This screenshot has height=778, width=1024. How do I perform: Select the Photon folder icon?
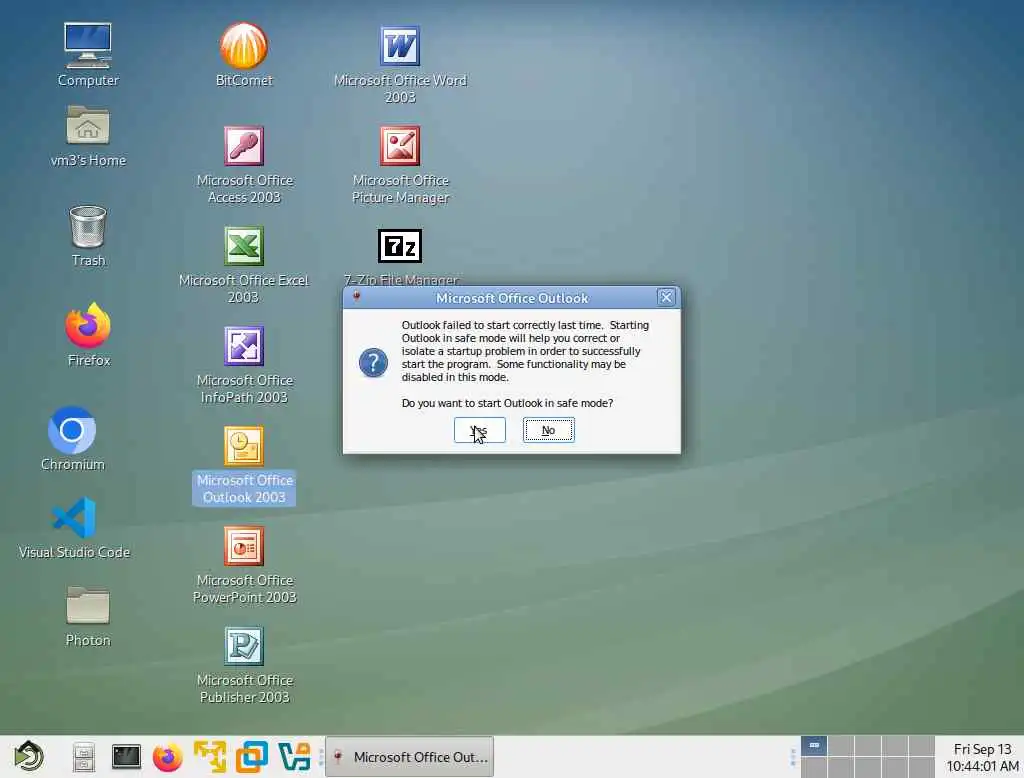coord(88,604)
